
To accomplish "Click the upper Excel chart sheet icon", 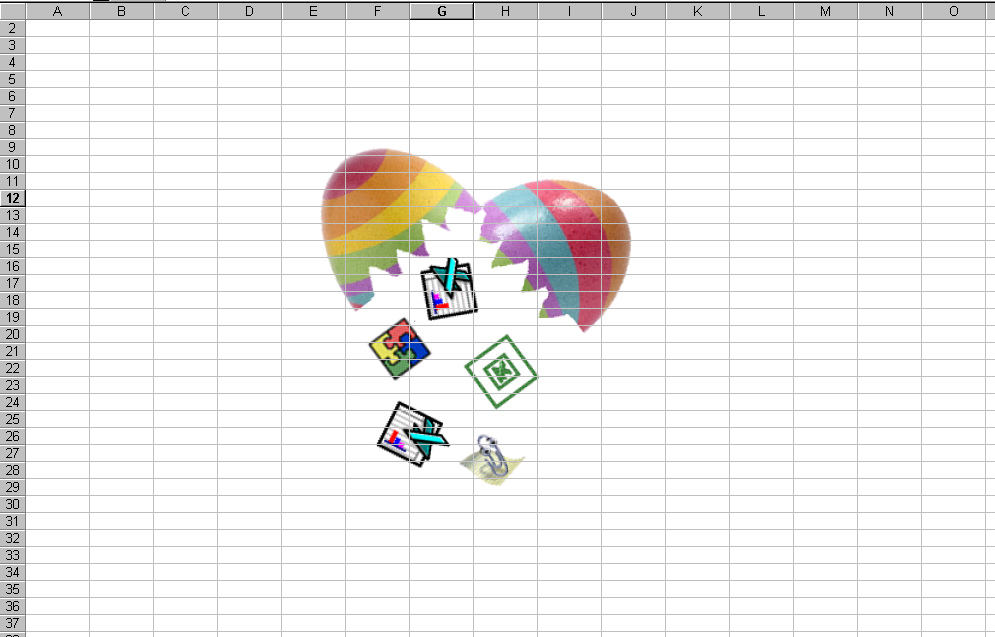I will 449,289.
